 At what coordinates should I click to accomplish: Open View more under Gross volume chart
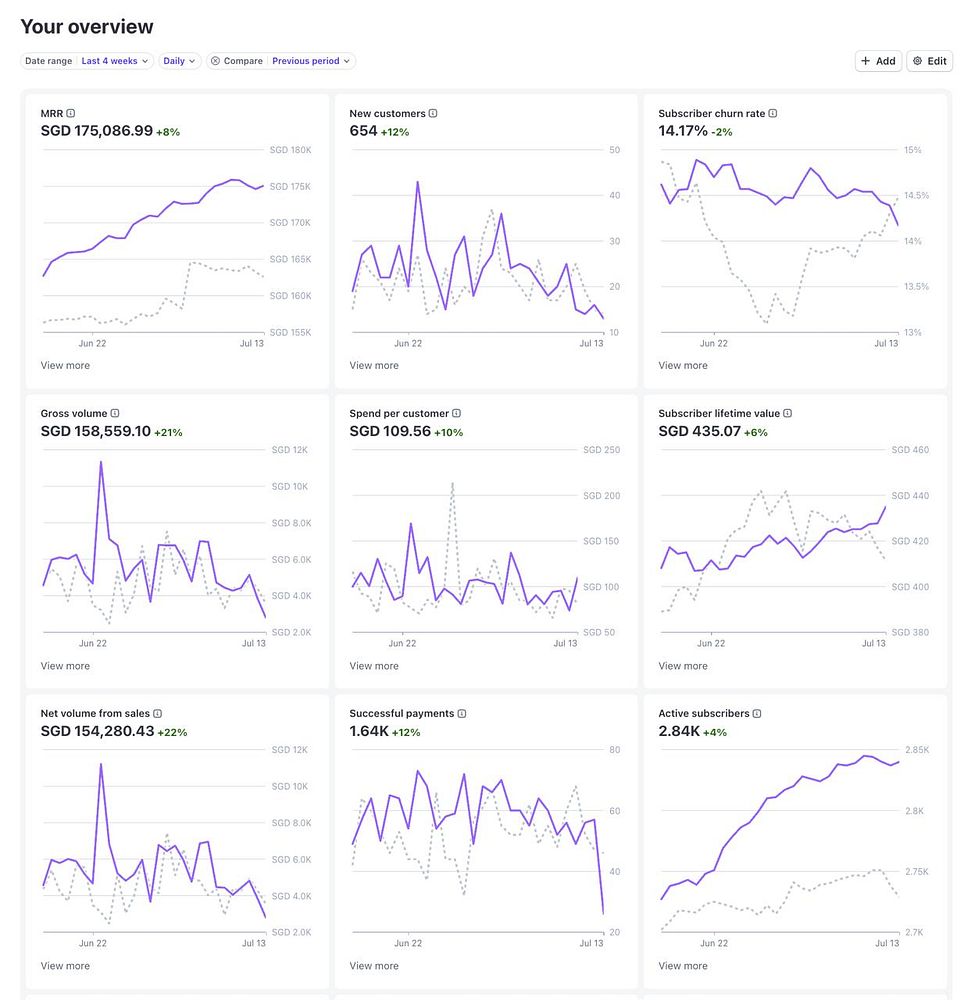(x=65, y=666)
